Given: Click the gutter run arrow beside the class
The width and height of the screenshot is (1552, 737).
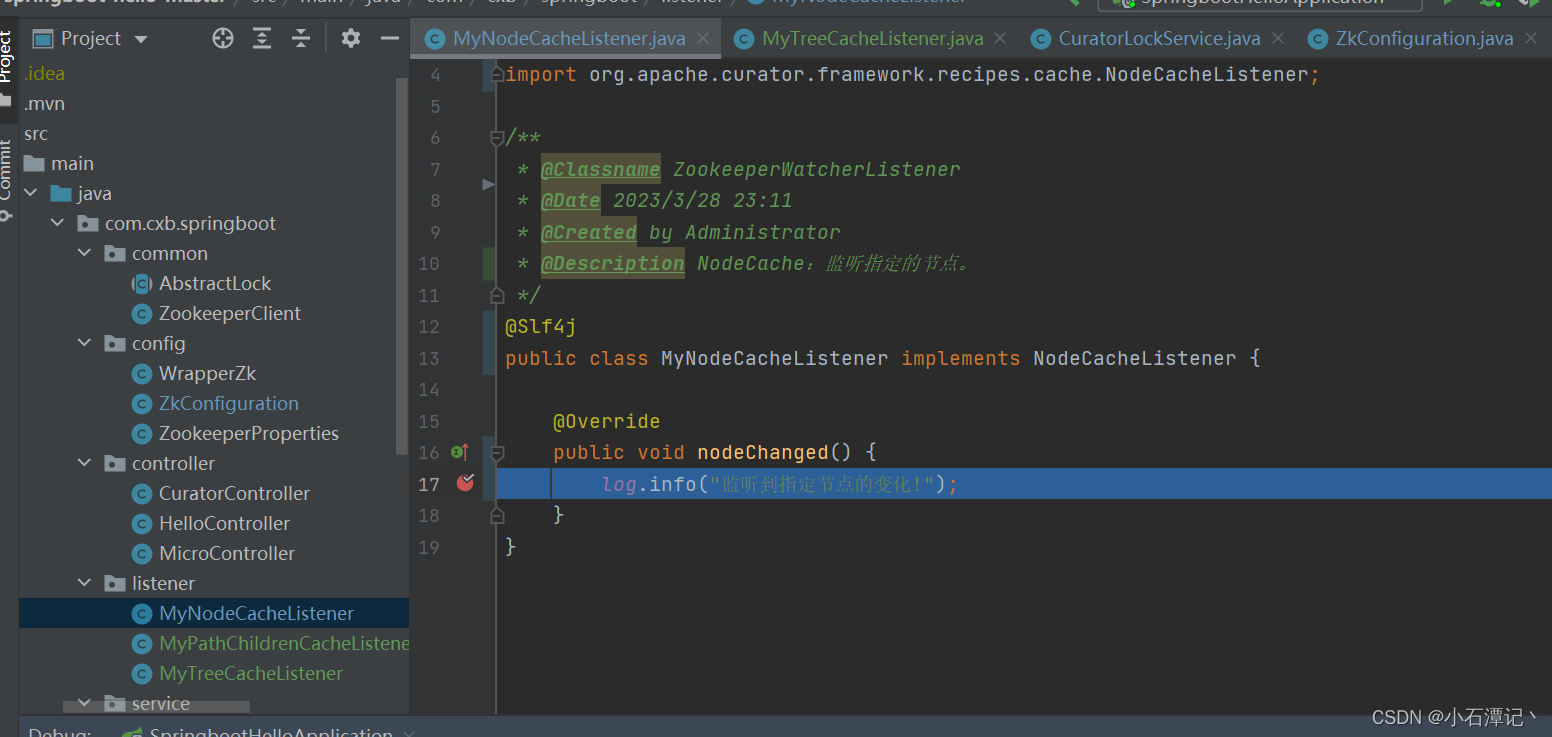Looking at the screenshot, I should [x=488, y=183].
